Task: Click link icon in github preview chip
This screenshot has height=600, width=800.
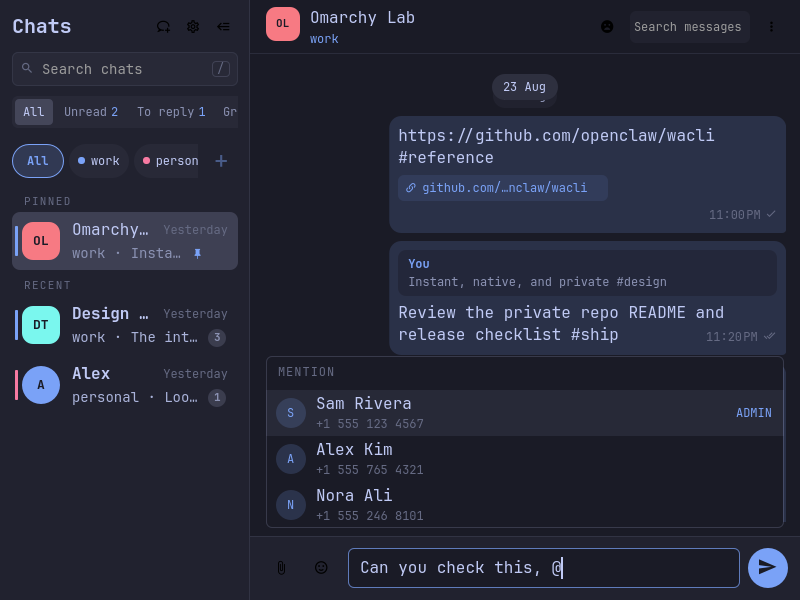Action: click(411, 188)
